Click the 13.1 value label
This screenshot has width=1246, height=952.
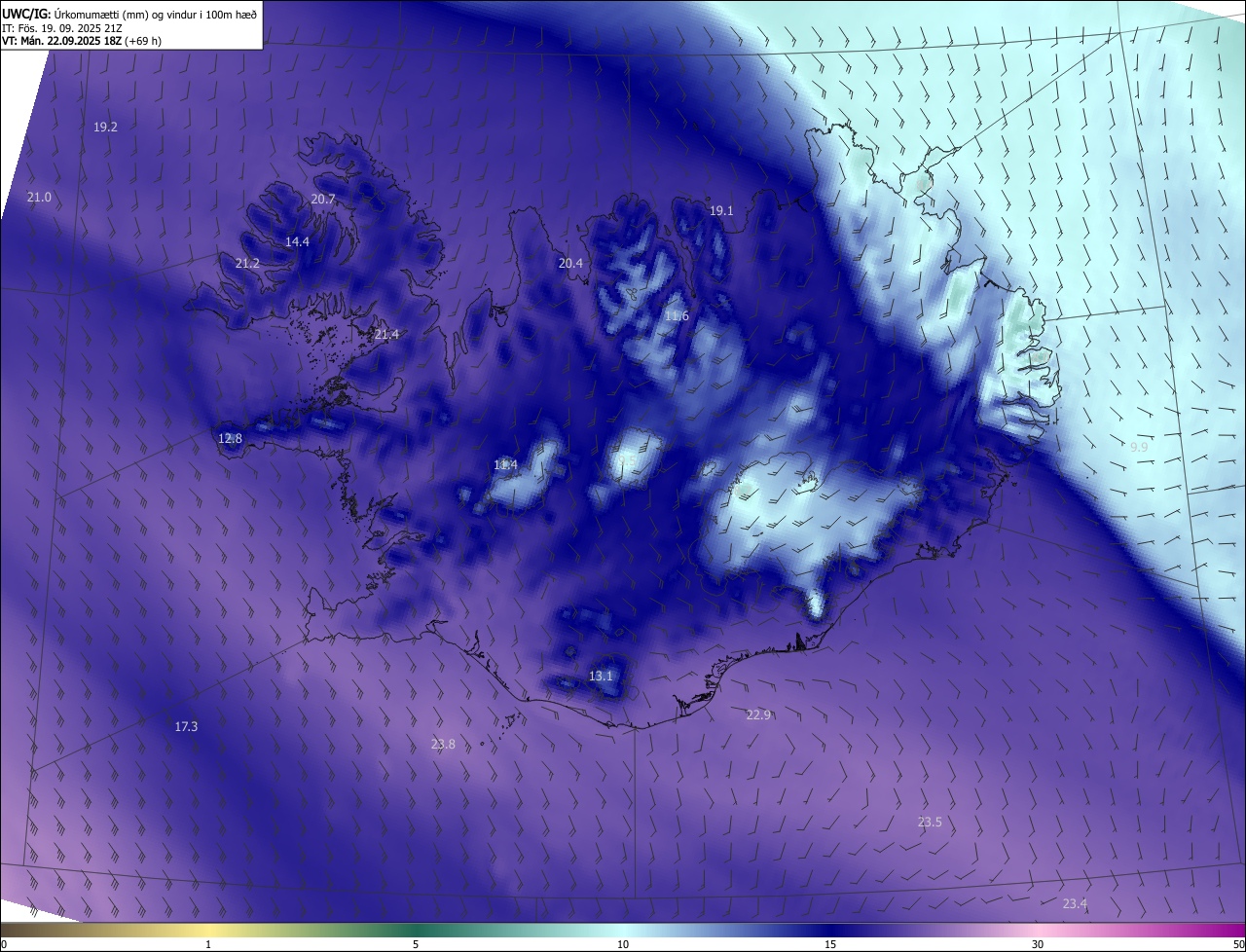coord(601,677)
